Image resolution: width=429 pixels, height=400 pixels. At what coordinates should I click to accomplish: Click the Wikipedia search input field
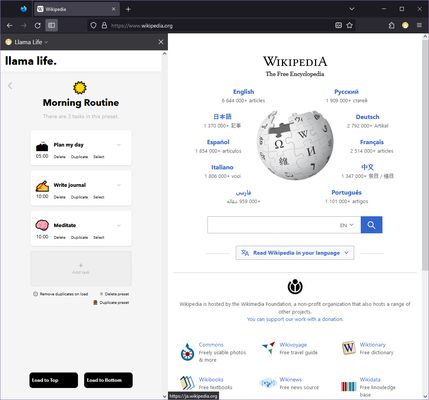tap(272, 225)
